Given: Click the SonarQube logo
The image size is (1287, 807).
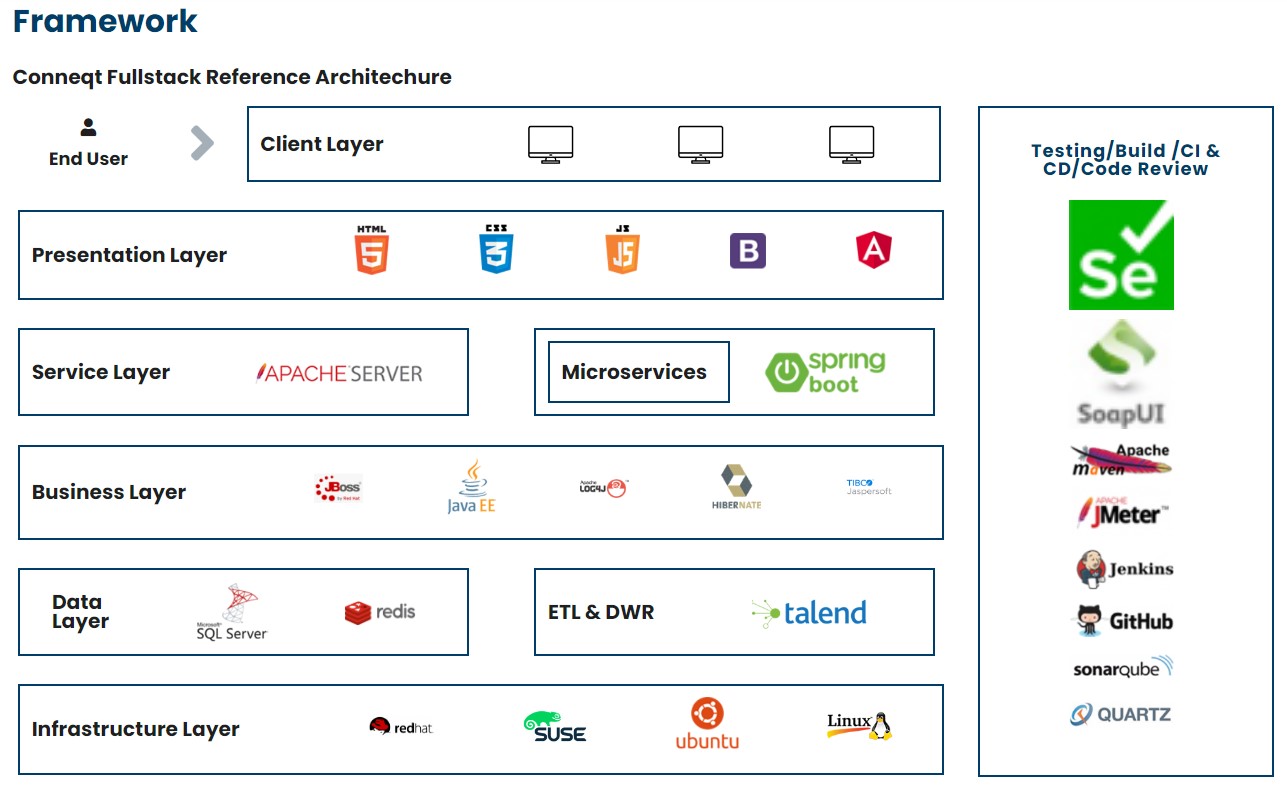Looking at the screenshot, I should (1123, 668).
